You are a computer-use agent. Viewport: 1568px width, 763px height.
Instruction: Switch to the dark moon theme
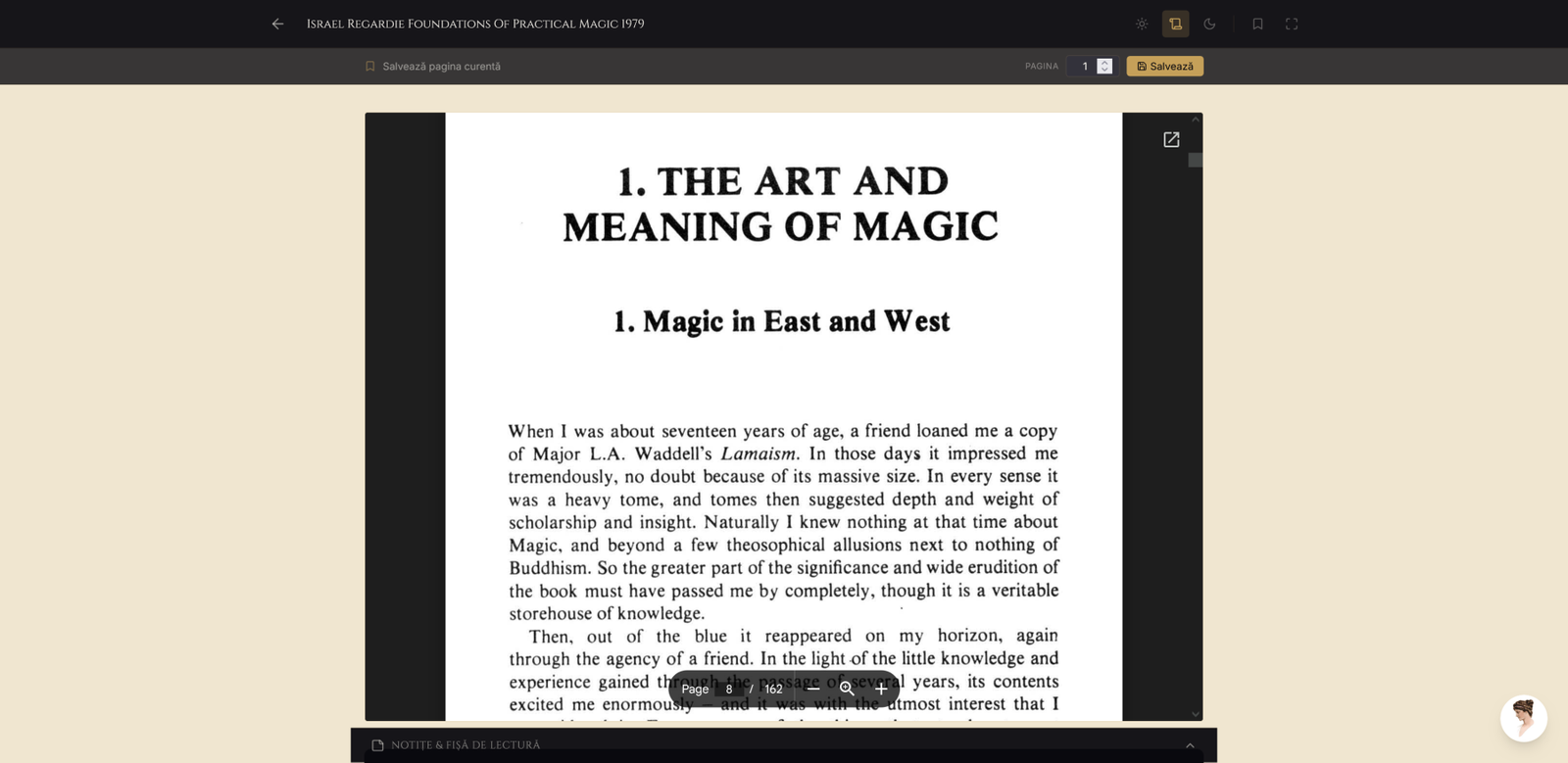pyautogui.click(x=1209, y=24)
